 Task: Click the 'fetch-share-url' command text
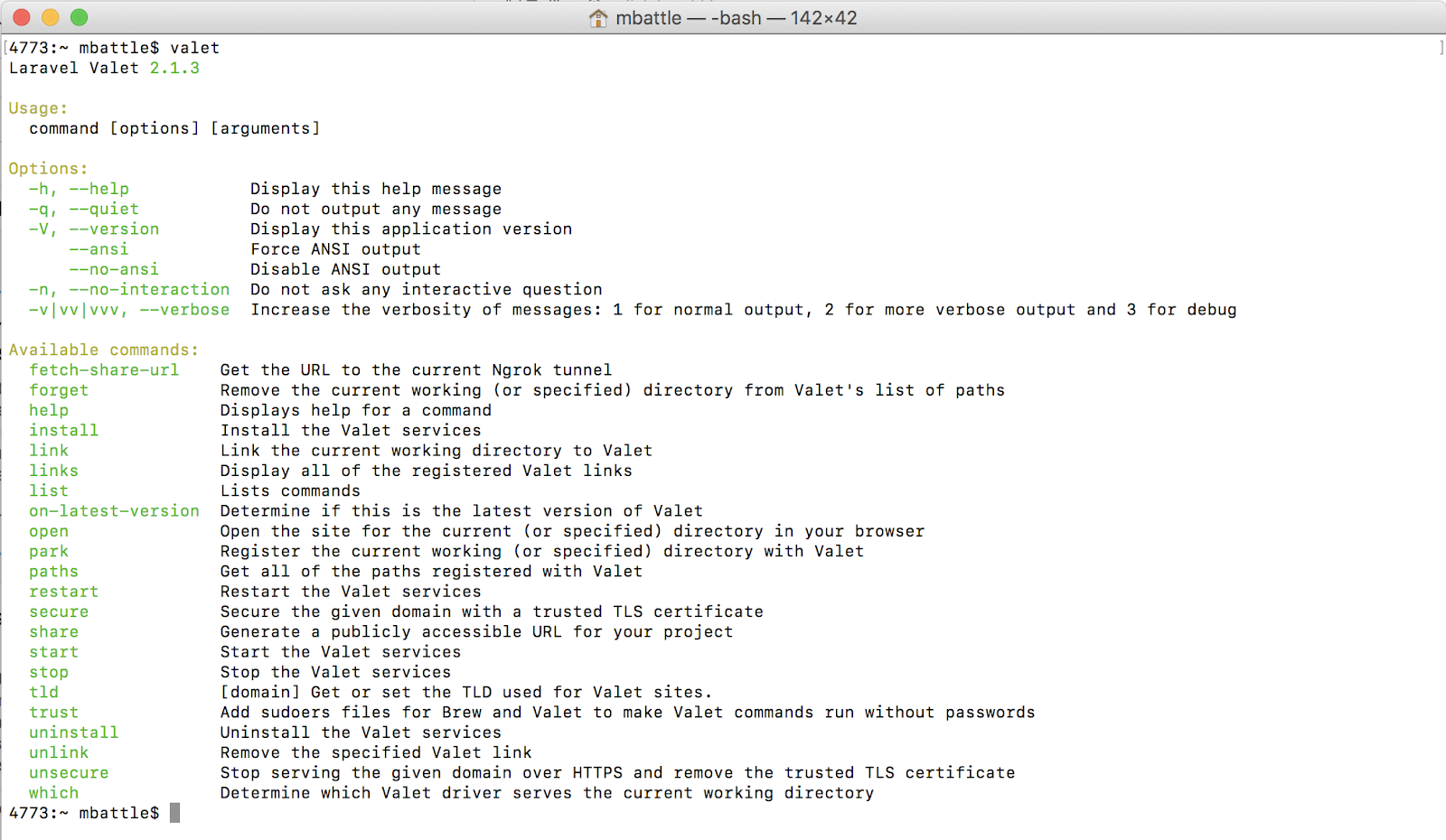click(104, 370)
